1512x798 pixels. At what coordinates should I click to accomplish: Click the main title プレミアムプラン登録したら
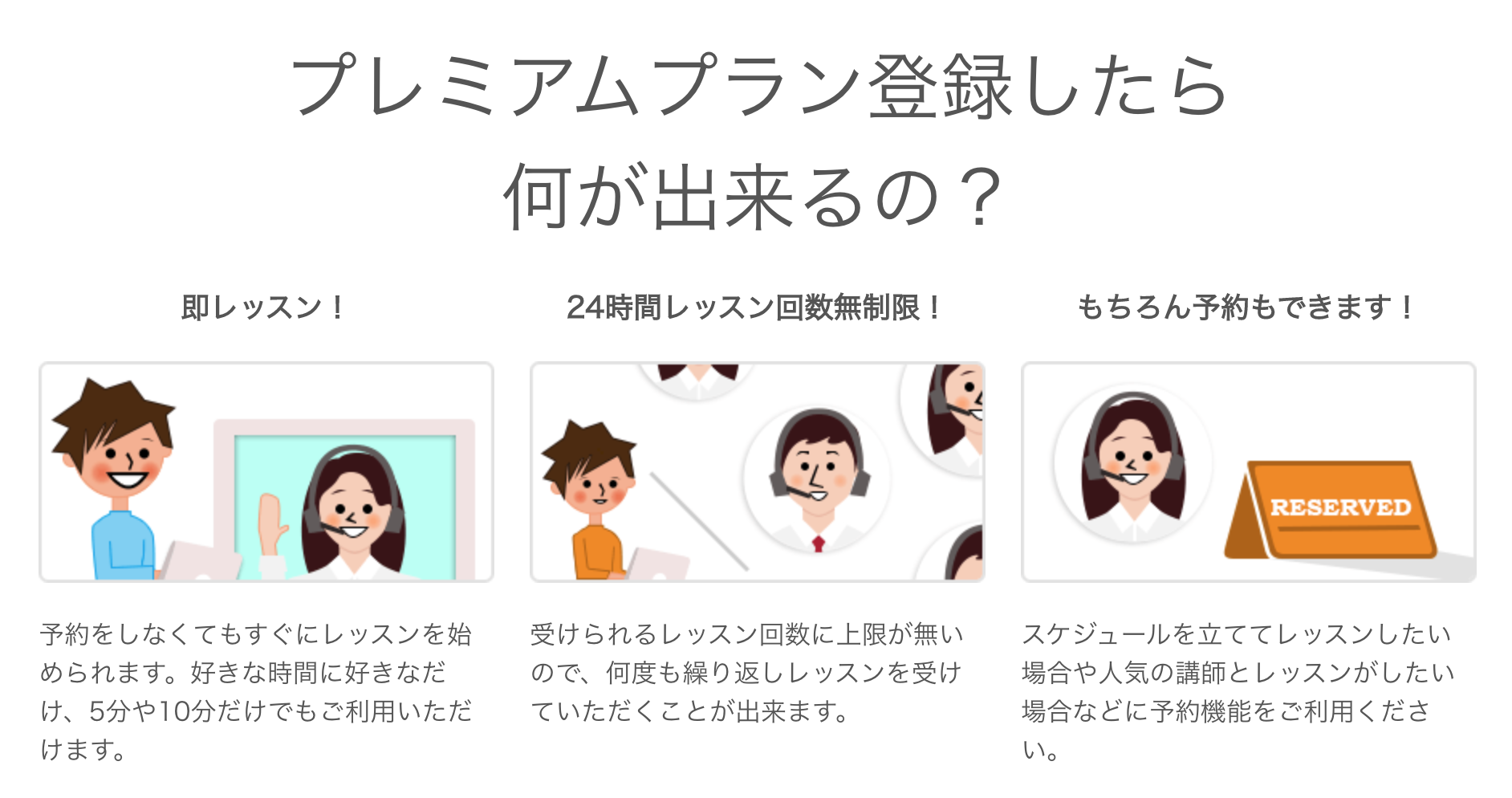(758, 87)
